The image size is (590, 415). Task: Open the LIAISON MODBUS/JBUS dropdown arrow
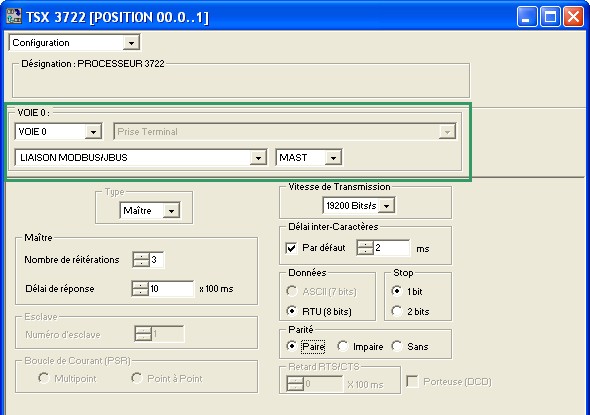258,158
